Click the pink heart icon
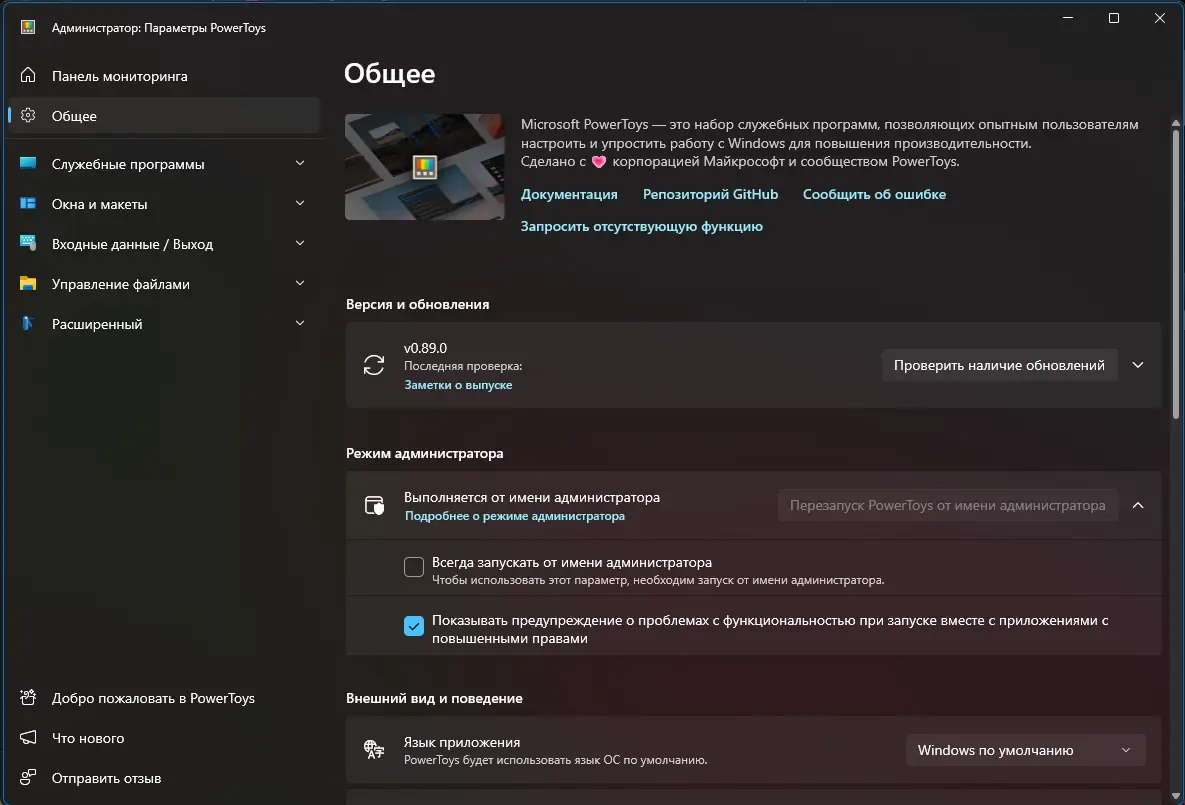The image size is (1185, 805). pyautogui.click(x=599, y=162)
